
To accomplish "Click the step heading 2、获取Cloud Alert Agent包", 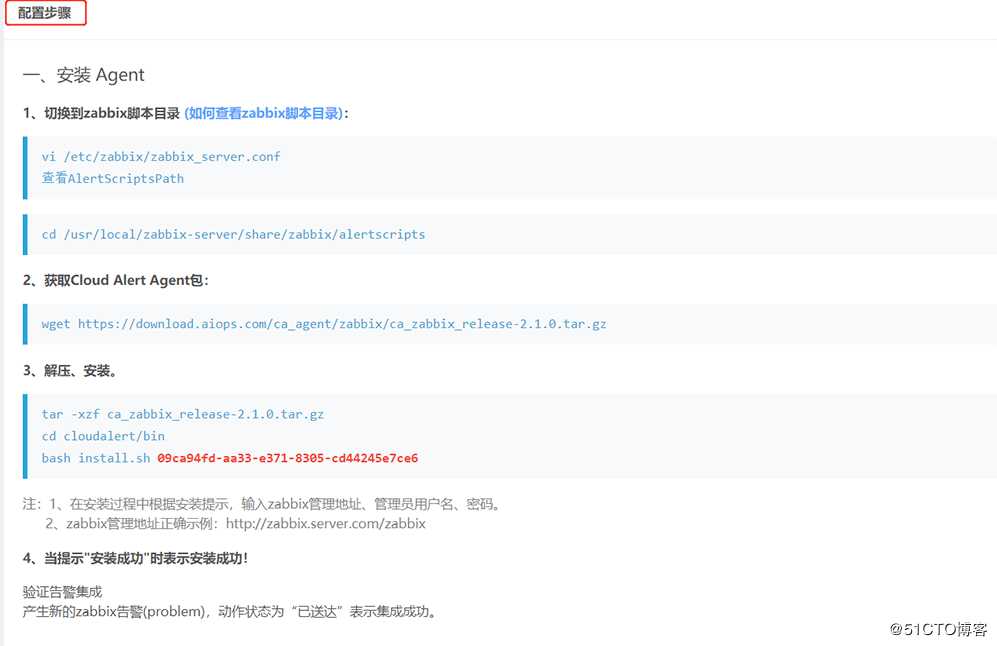I will [116, 280].
